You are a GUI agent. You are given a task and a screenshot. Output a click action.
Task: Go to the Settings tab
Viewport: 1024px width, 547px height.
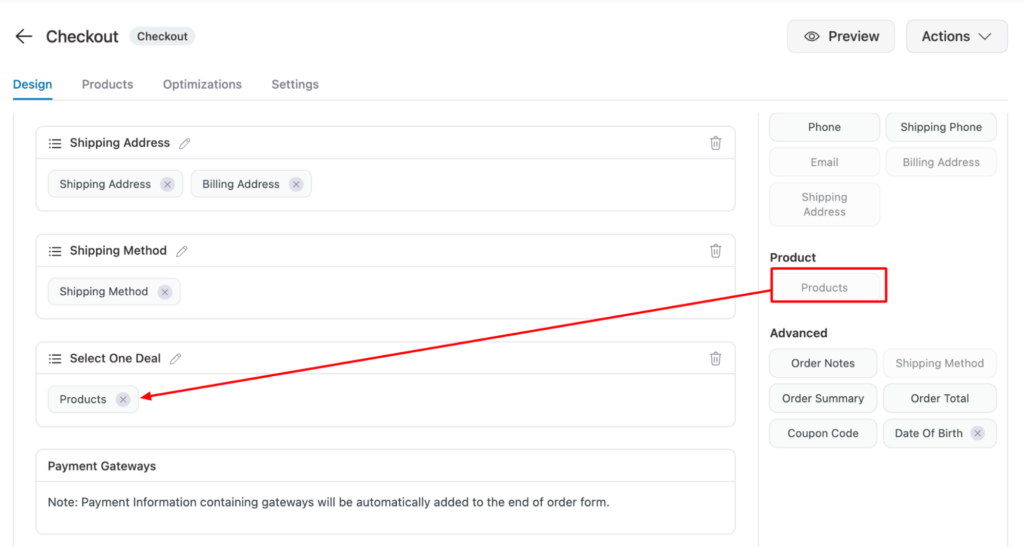[x=295, y=84]
